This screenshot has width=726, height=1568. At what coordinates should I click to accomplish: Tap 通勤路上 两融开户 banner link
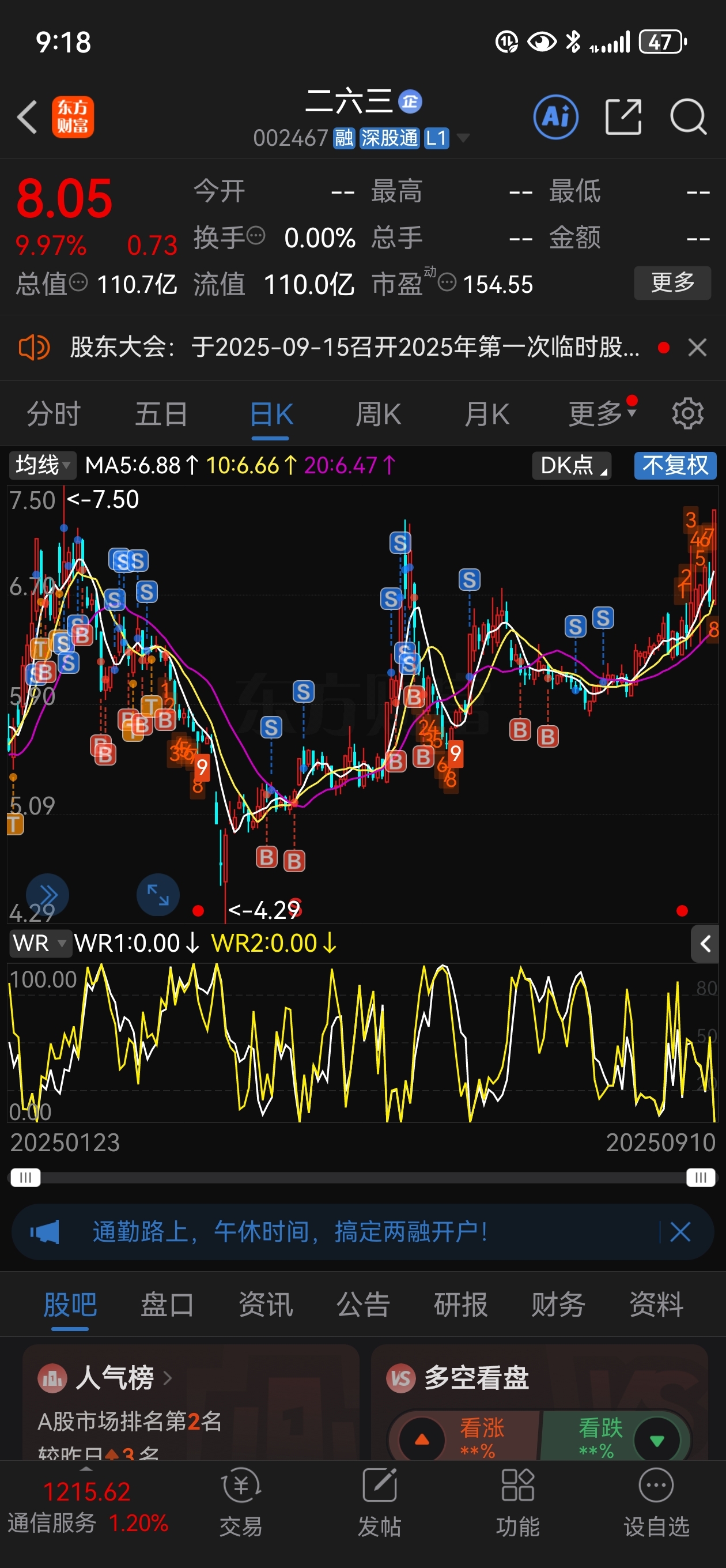tap(290, 1232)
